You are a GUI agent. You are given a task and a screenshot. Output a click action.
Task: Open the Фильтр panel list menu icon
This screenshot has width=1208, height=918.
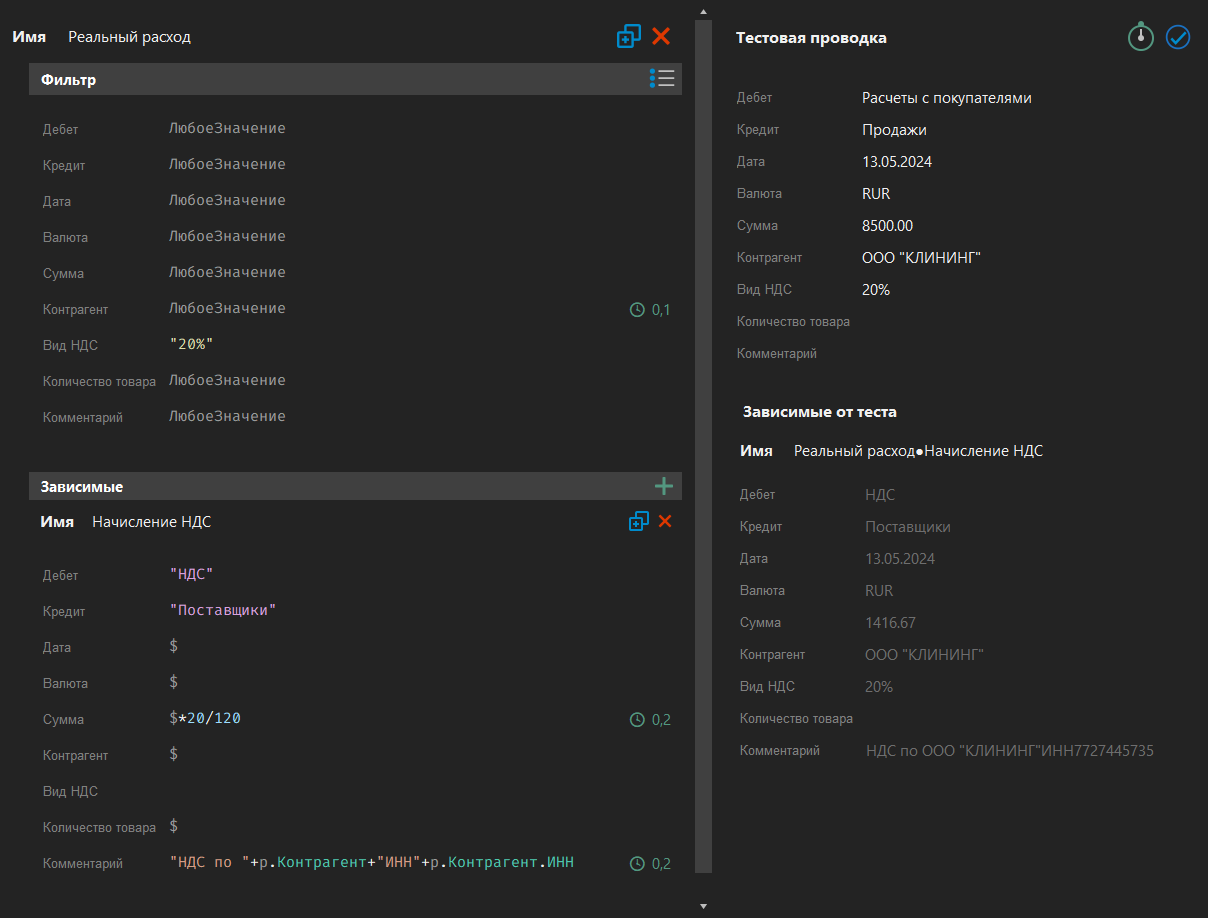[662, 78]
